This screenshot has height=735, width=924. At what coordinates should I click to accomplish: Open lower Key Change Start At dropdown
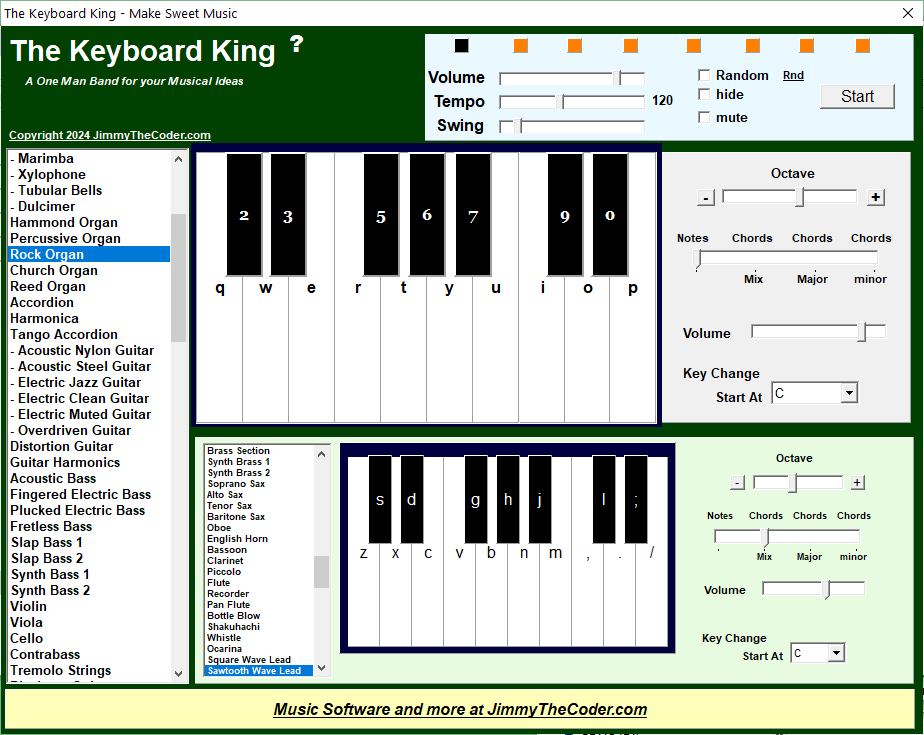tap(836, 653)
